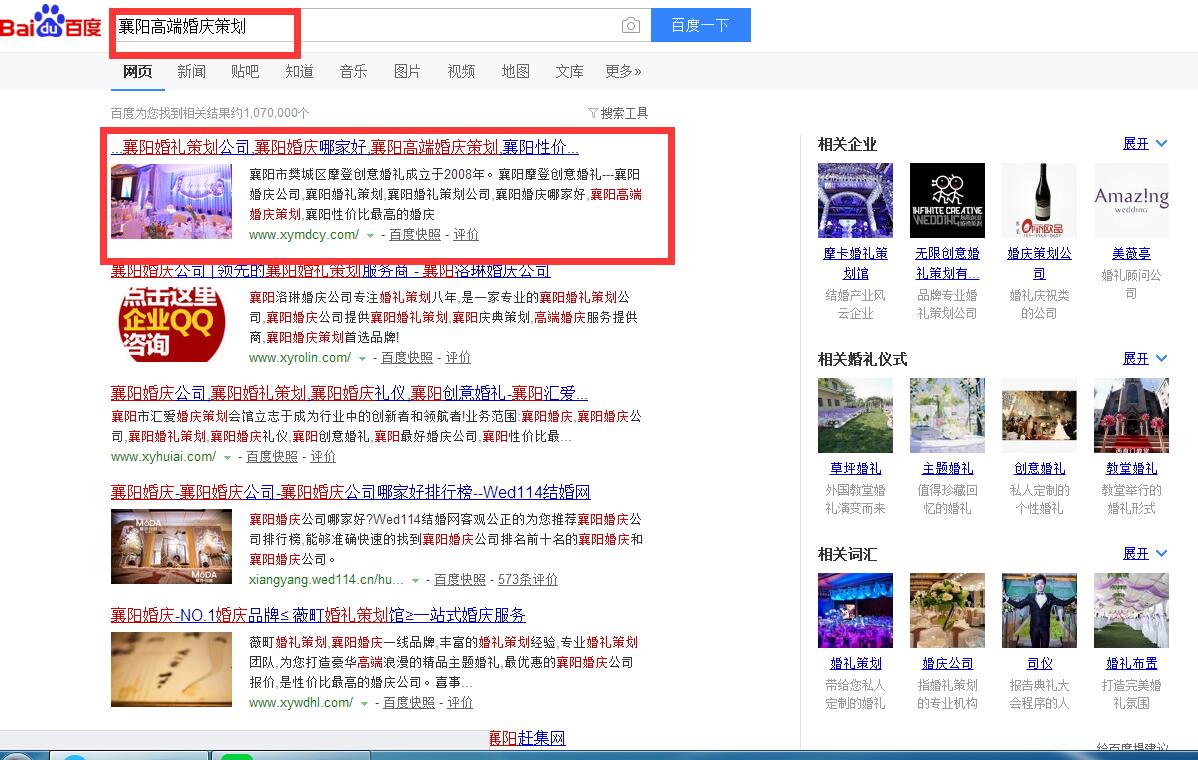Screen dimensions: 1198x760
Task: Click 评价 for www.xyrolin.com result
Action: pos(458,357)
